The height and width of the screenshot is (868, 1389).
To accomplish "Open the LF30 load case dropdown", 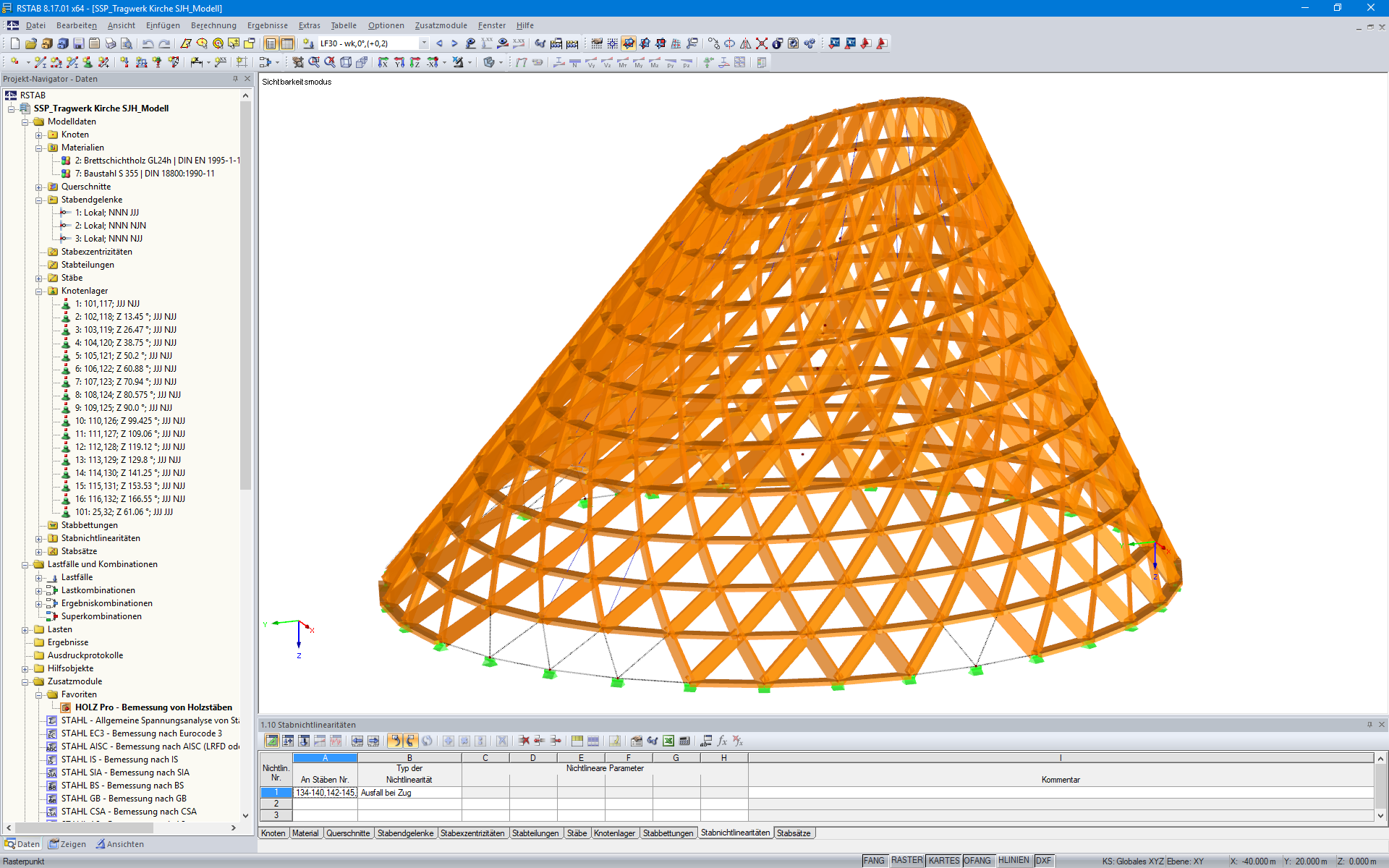I will pyautogui.click(x=424, y=43).
